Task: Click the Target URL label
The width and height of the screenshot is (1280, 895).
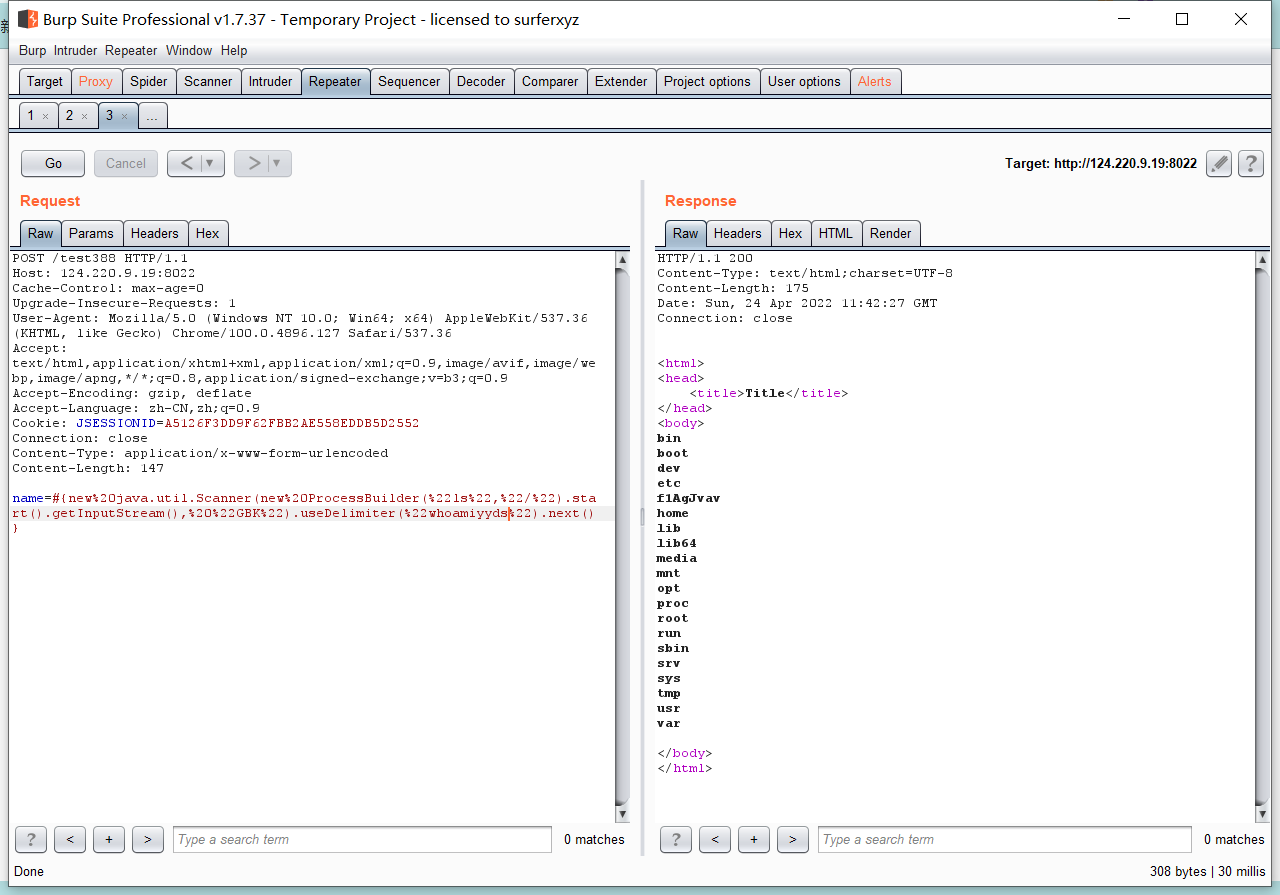Action: click(1101, 164)
